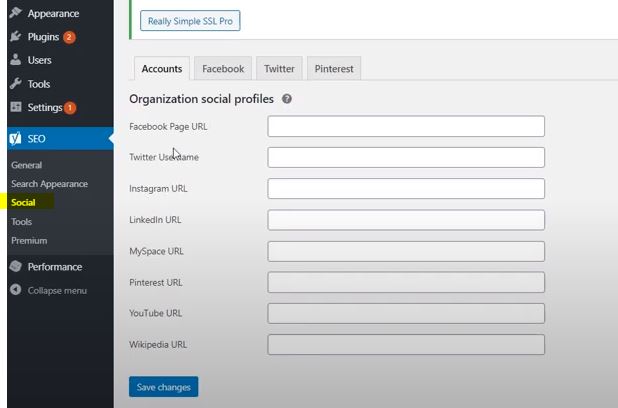The width and height of the screenshot is (618, 408).
Task: Click the Plugins update count badge
Action: 69,37
